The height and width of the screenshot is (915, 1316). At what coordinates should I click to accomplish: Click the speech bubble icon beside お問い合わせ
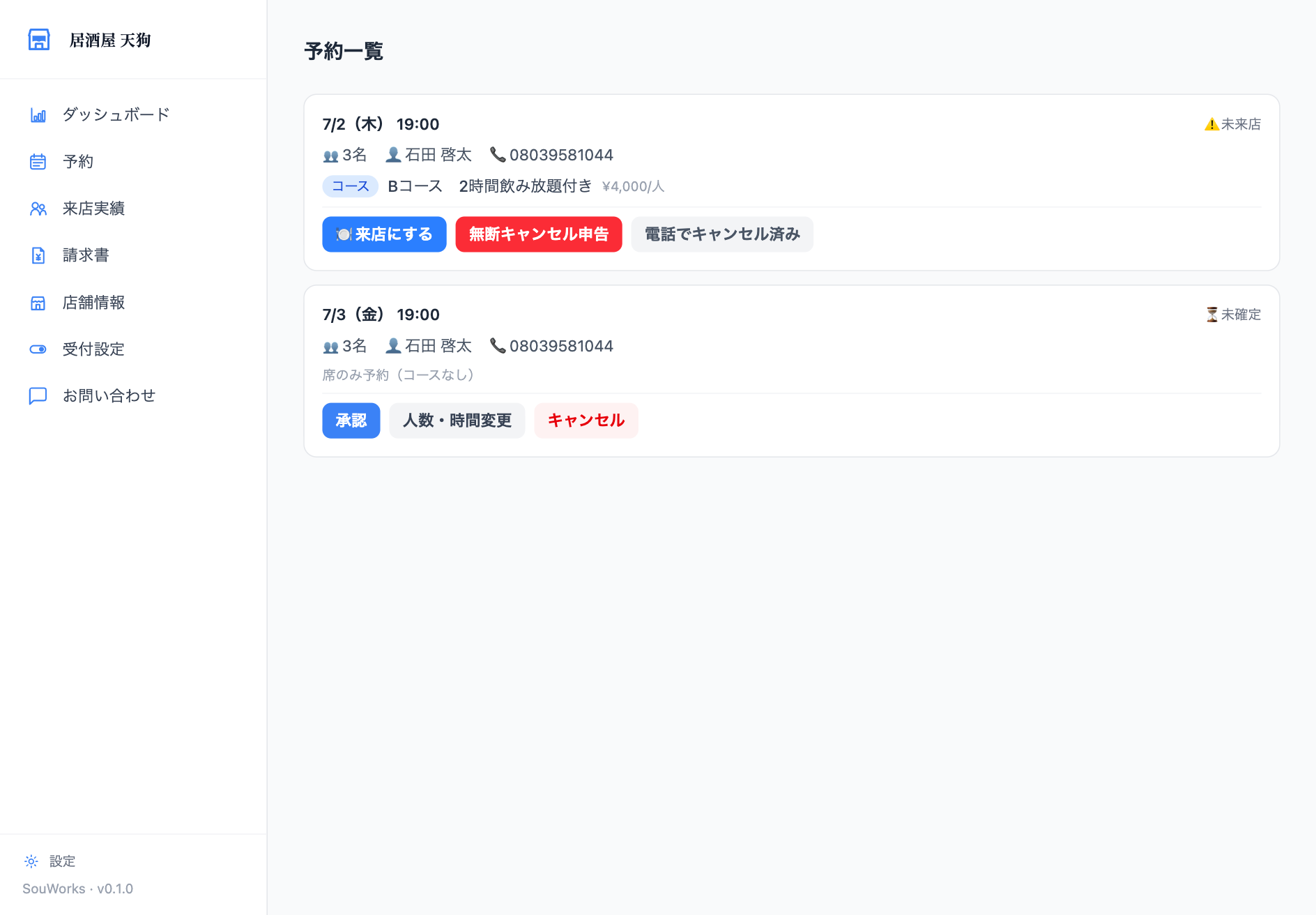point(38,396)
